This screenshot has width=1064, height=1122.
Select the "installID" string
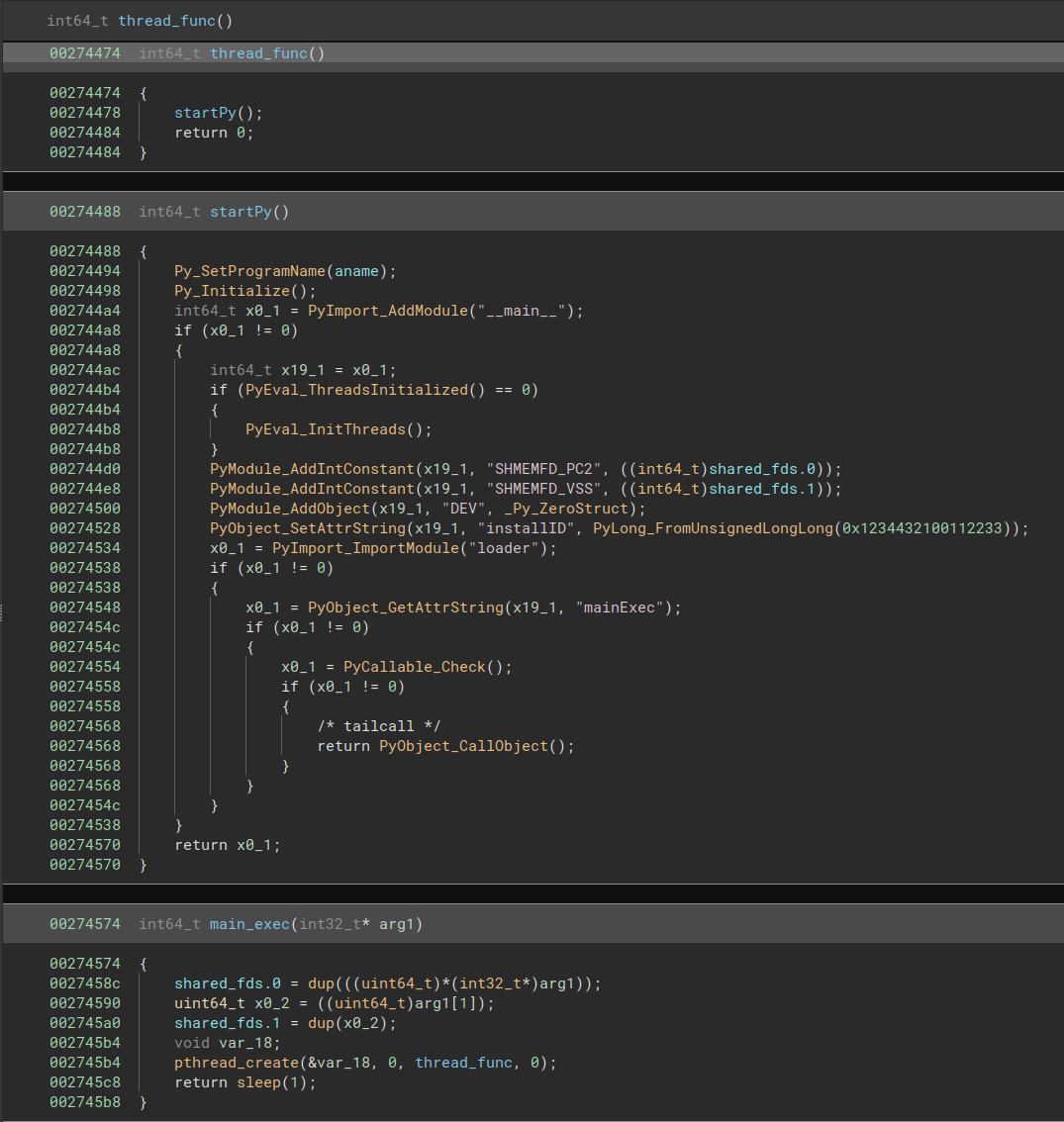coord(526,528)
